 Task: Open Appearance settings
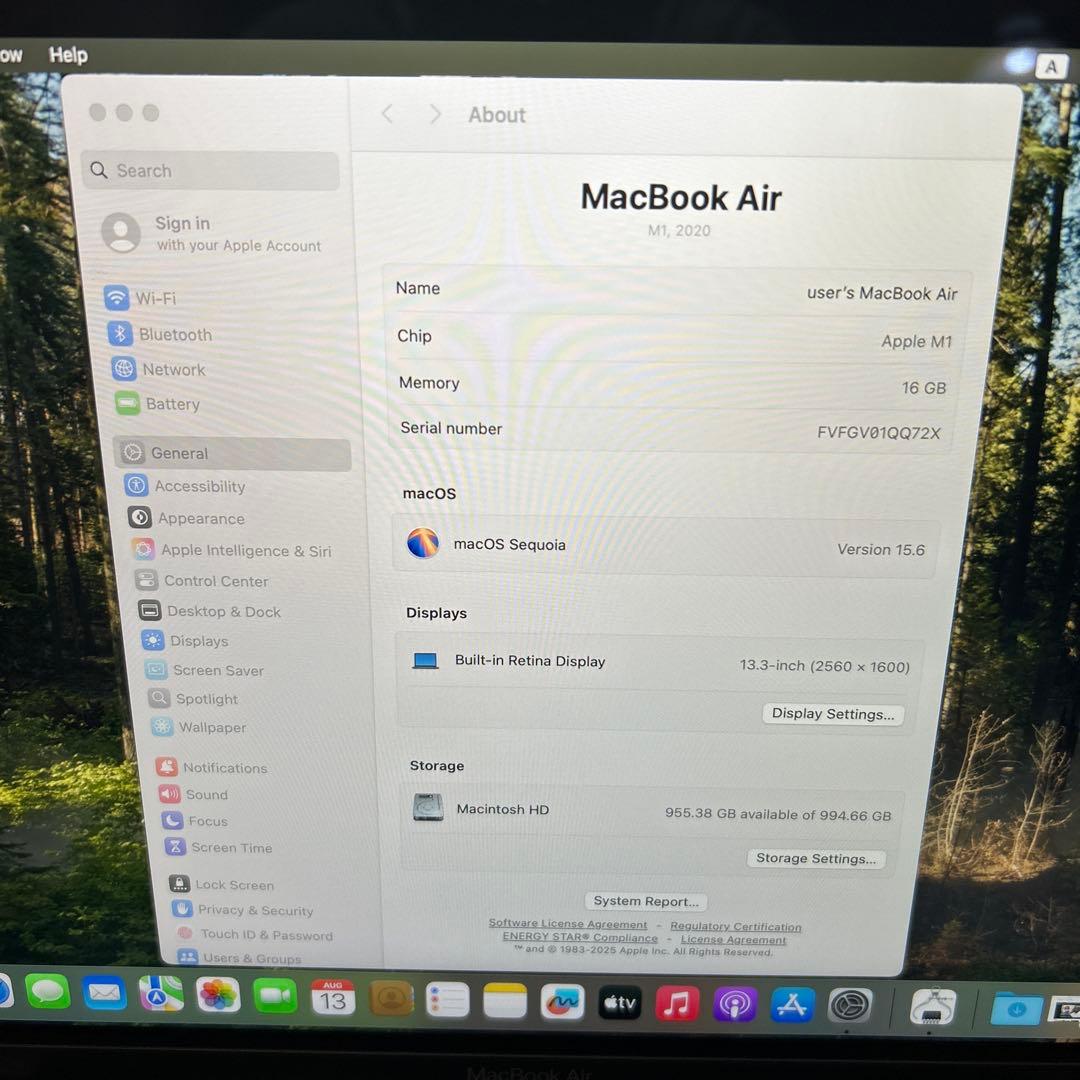click(186, 518)
